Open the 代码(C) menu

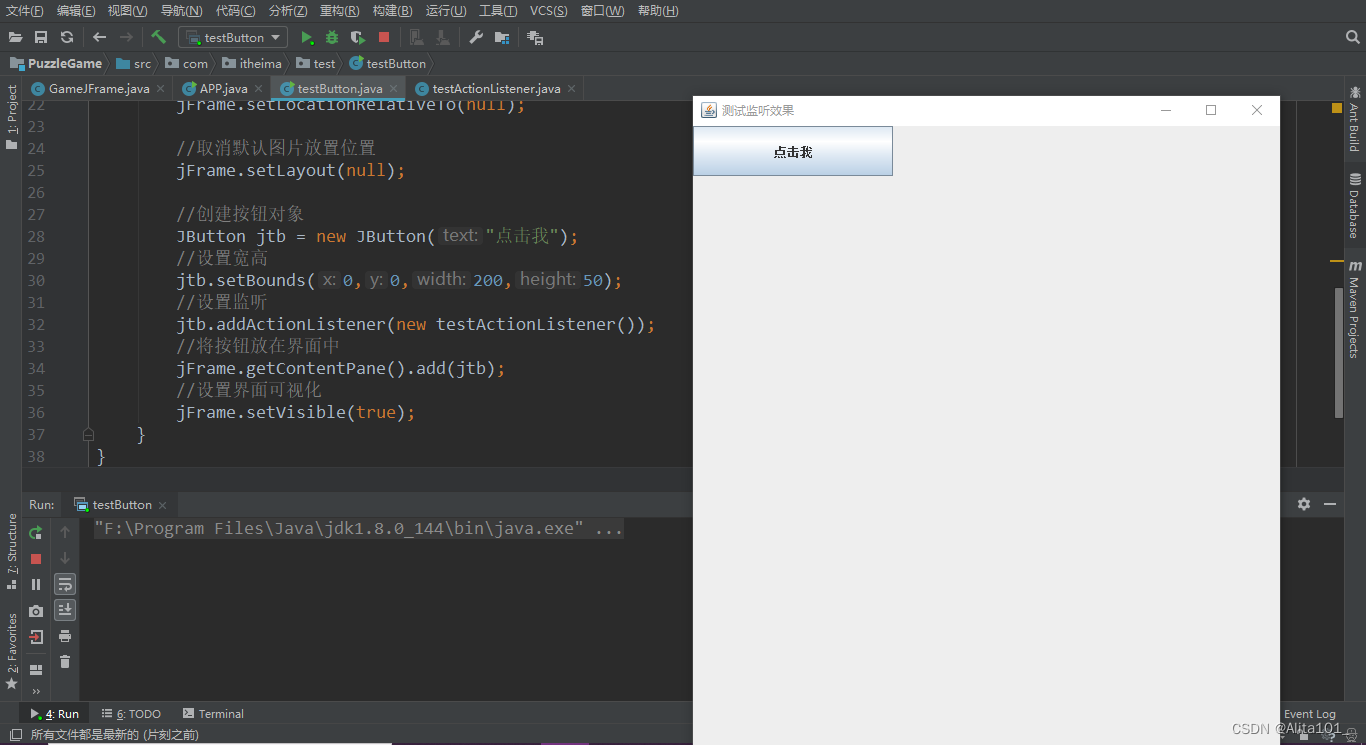coord(235,11)
